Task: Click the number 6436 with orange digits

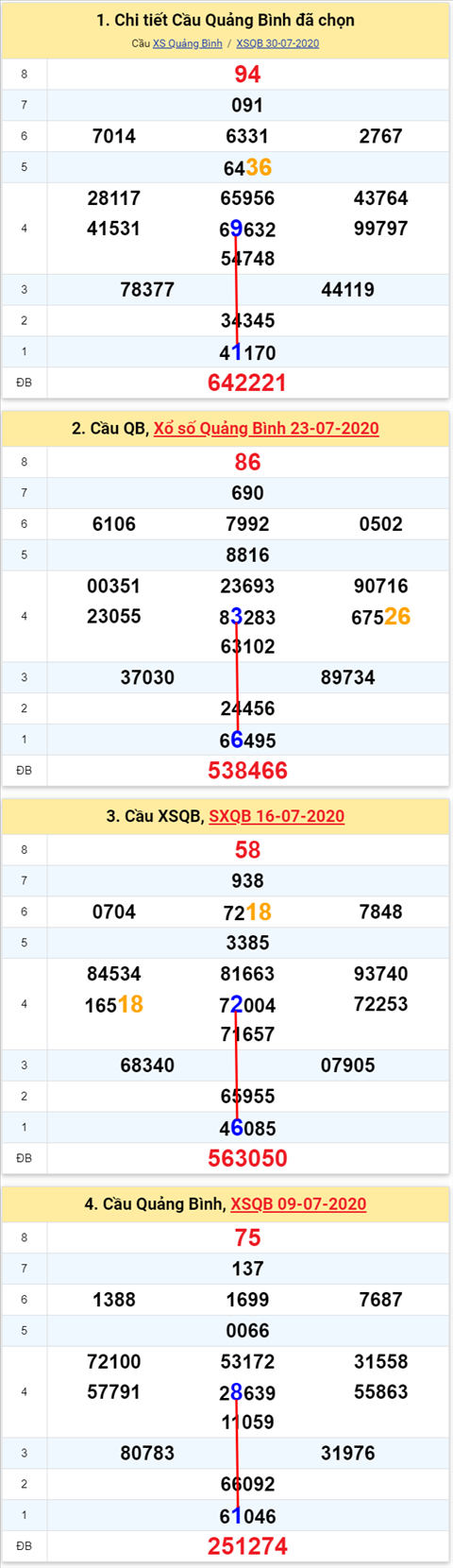Action: tap(247, 167)
